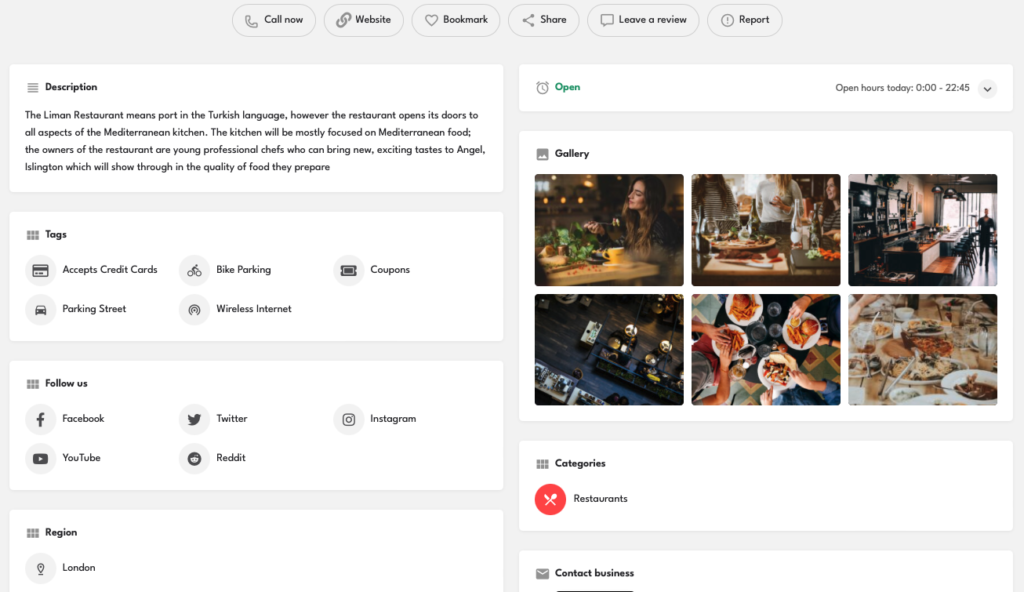1024x592 pixels.
Task: Click the London location pin icon
Action: [40, 568]
